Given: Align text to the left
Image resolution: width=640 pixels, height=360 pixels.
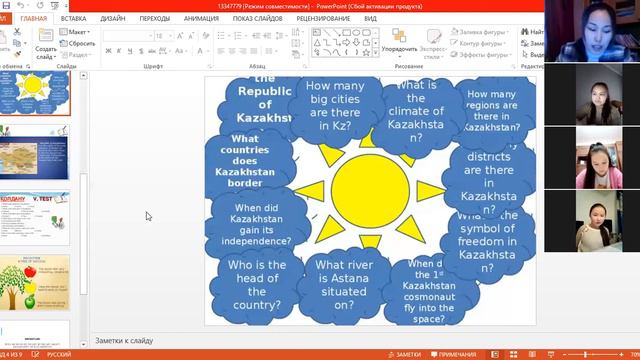Looking at the screenshot, I should 221,51.
